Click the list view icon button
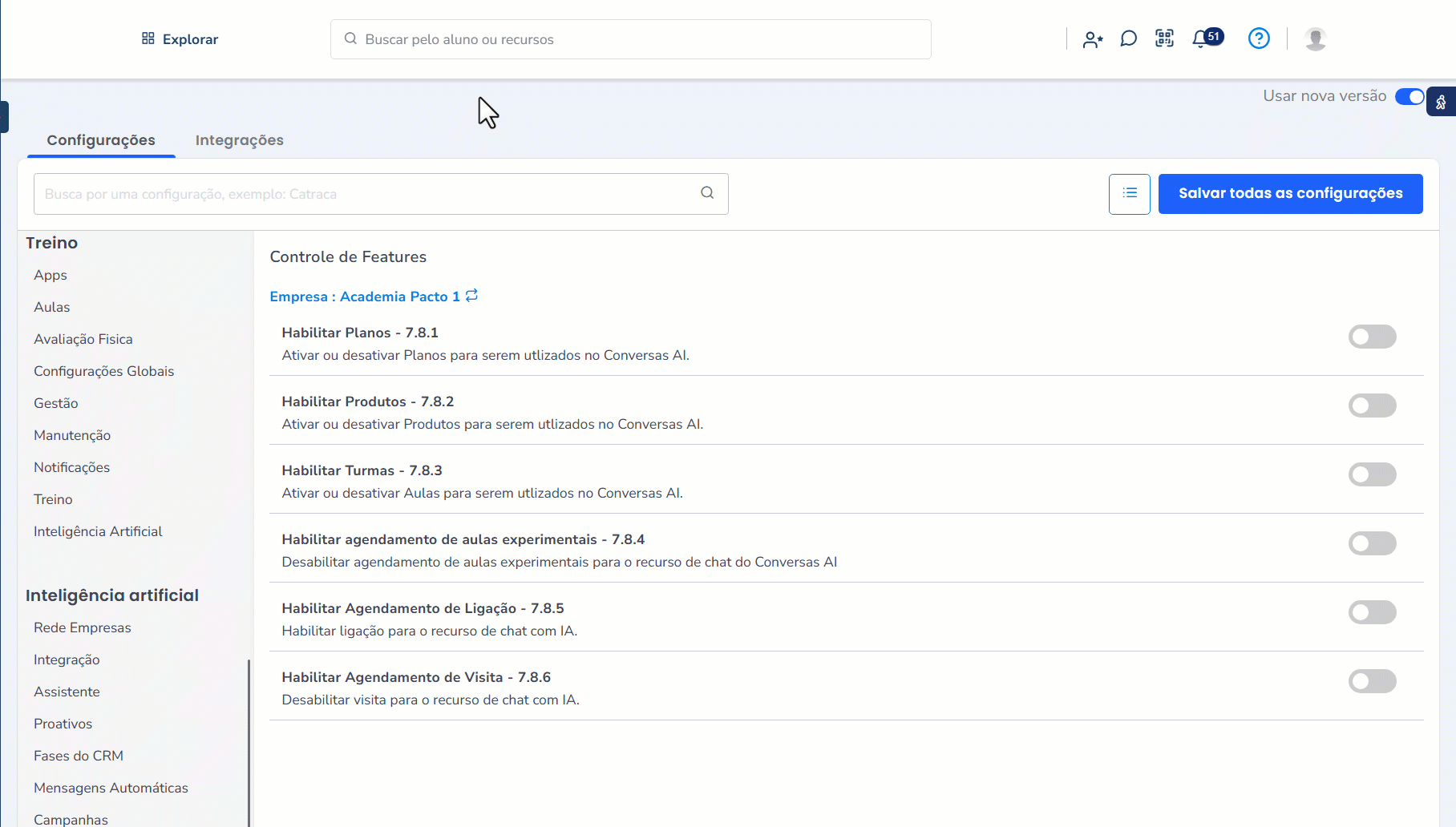 tap(1129, 194)
